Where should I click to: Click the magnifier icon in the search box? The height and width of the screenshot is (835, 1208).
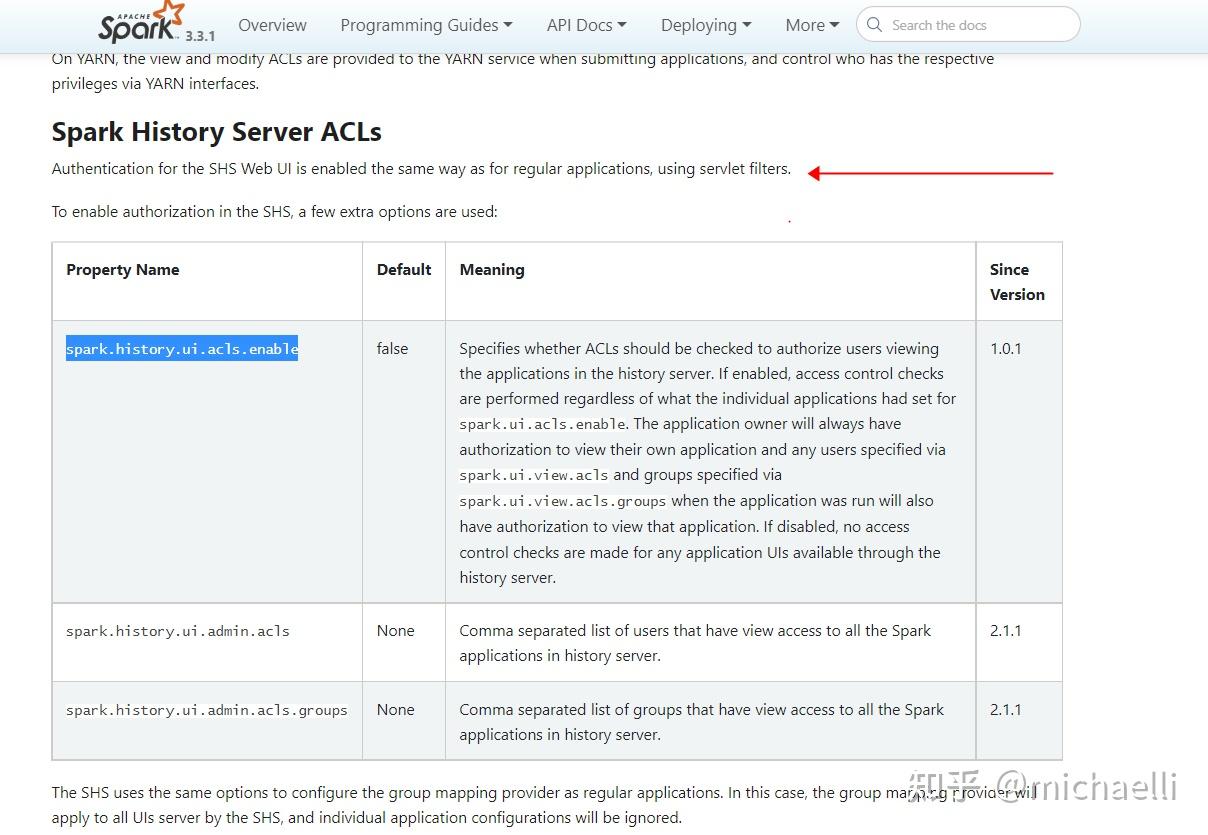875,25
